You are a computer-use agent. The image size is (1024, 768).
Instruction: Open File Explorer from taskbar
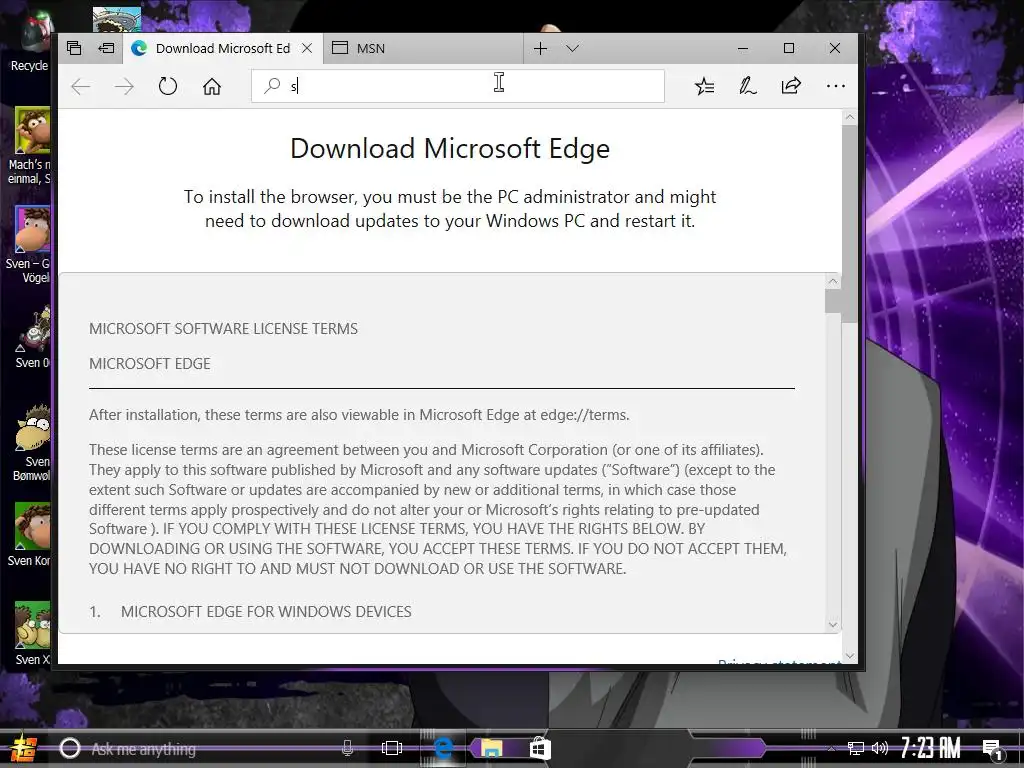[491, 748]
